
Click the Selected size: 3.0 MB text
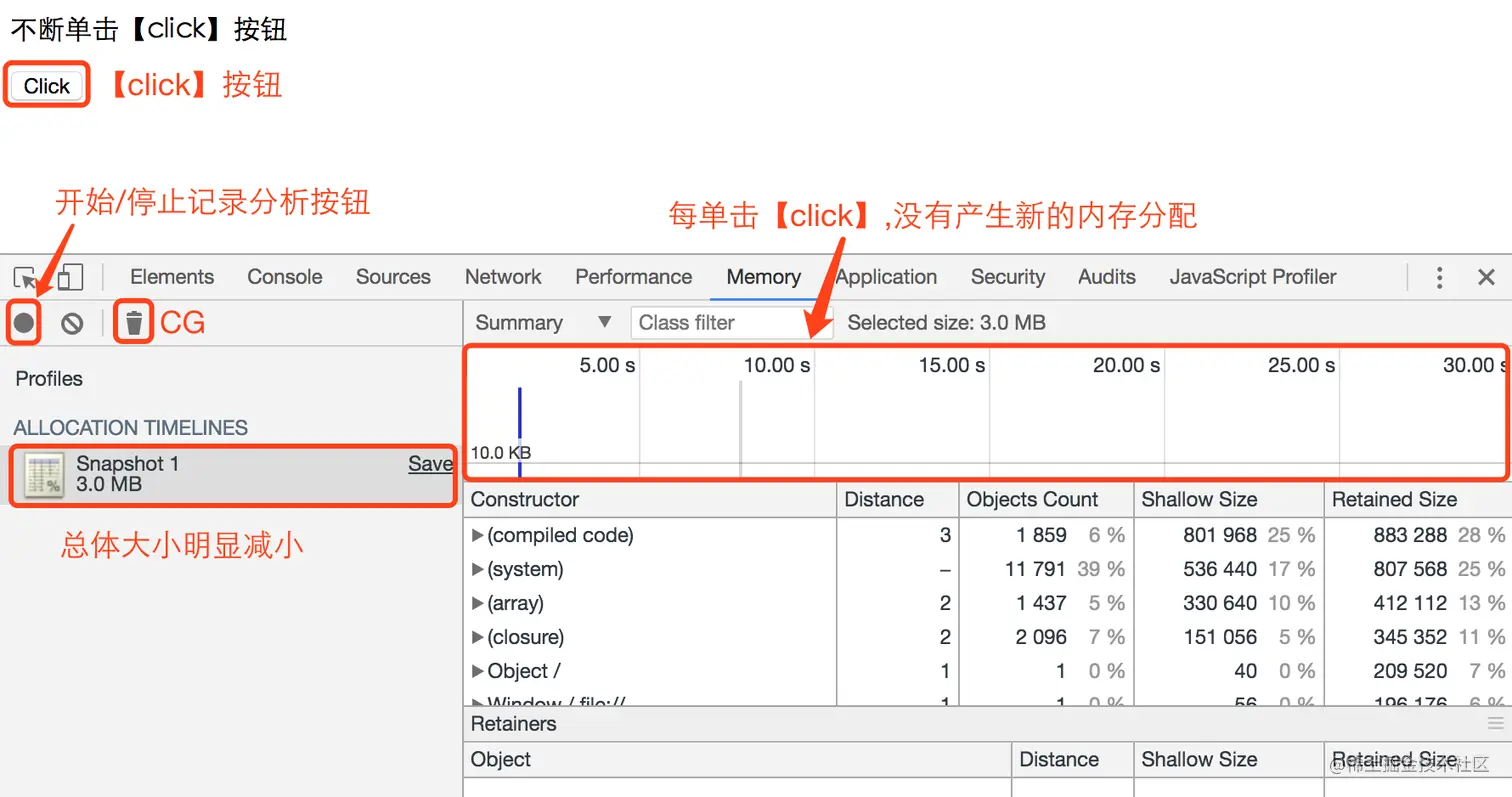pyautogui.click(x=946, y=323)
